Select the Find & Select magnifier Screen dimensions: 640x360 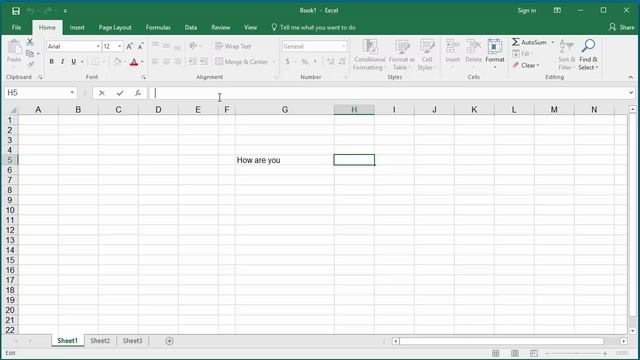coord(588,55)
